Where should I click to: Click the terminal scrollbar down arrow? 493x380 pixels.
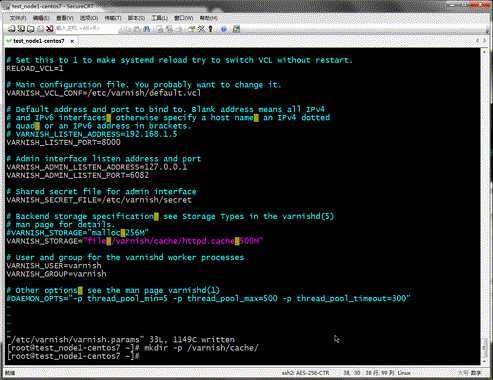click(485, 361)
